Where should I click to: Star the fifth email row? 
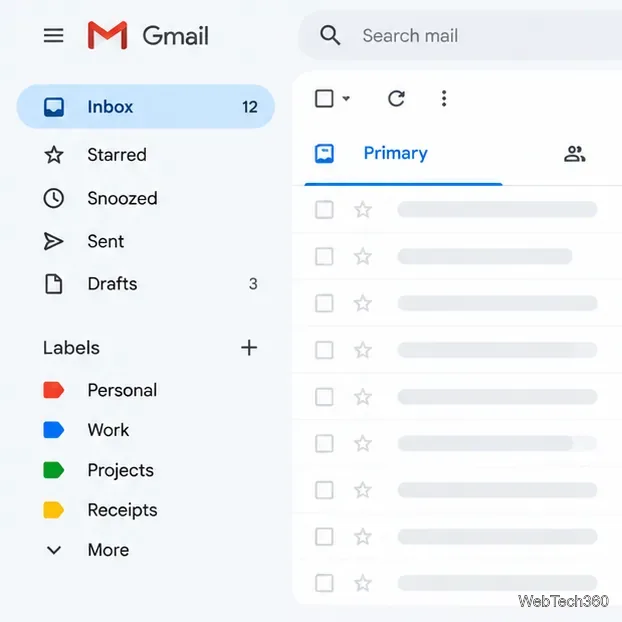point(363,397)
